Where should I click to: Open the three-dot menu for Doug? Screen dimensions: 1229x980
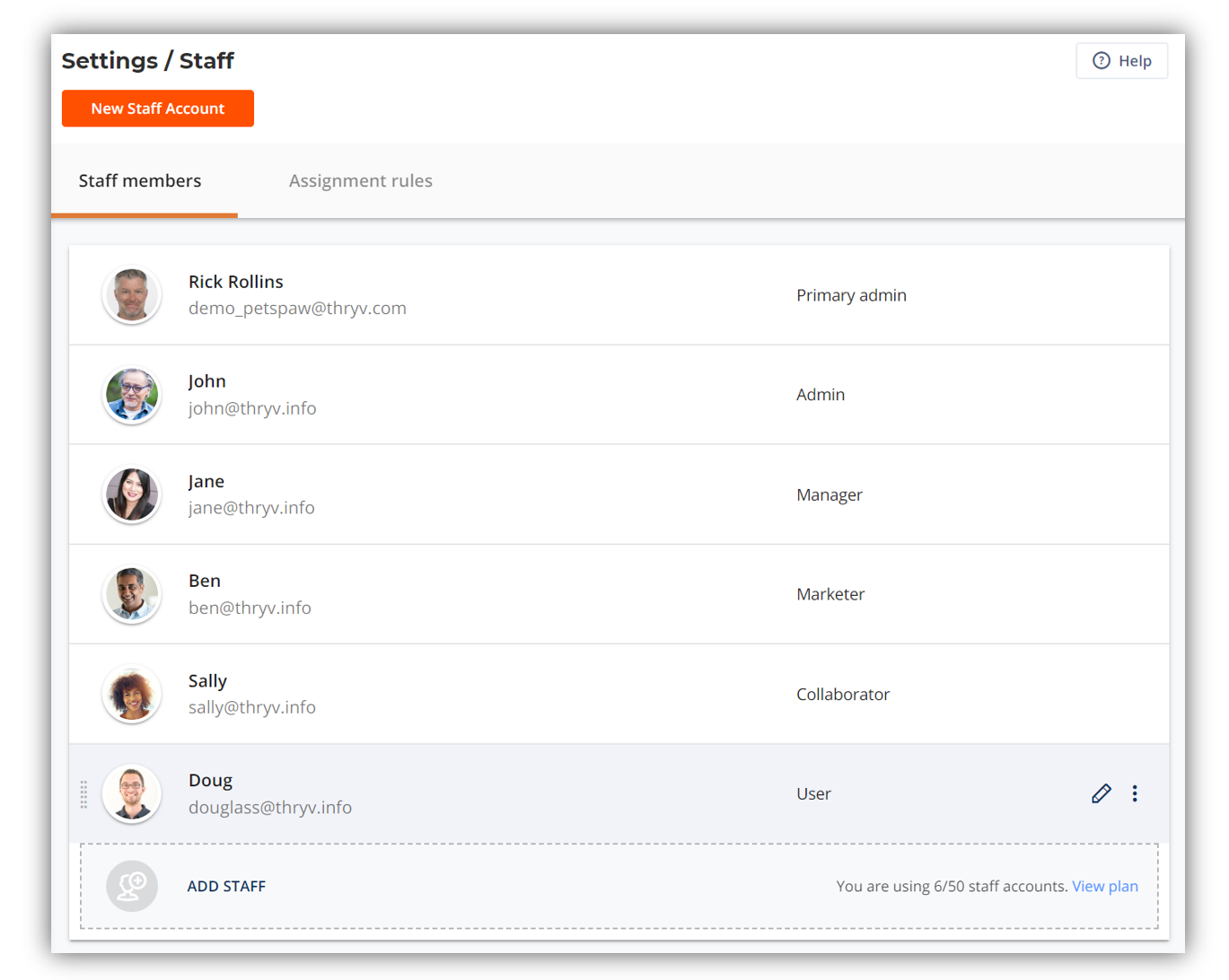1135,793
